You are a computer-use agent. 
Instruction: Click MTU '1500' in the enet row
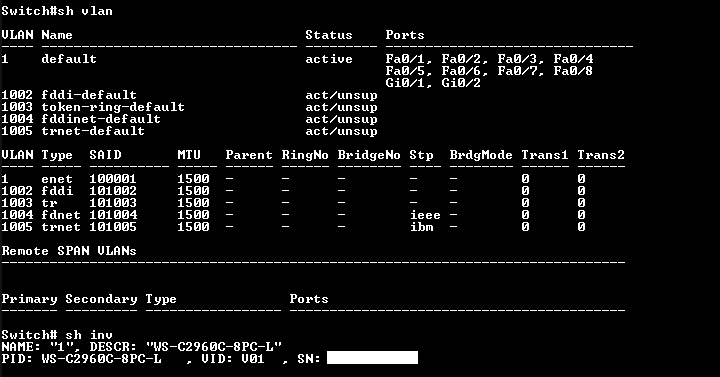[193, 179]
